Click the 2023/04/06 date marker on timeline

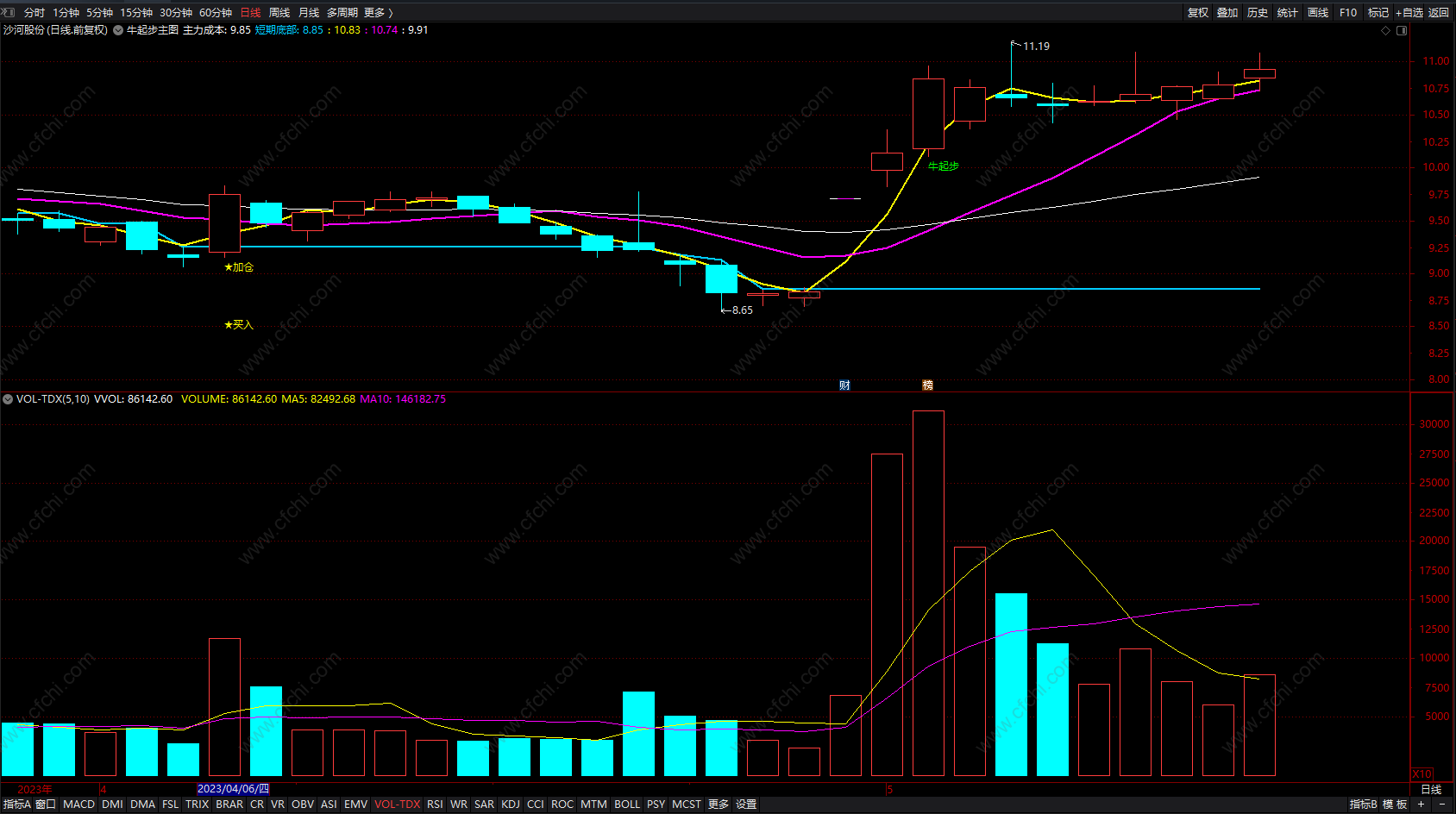click(233, 789)
